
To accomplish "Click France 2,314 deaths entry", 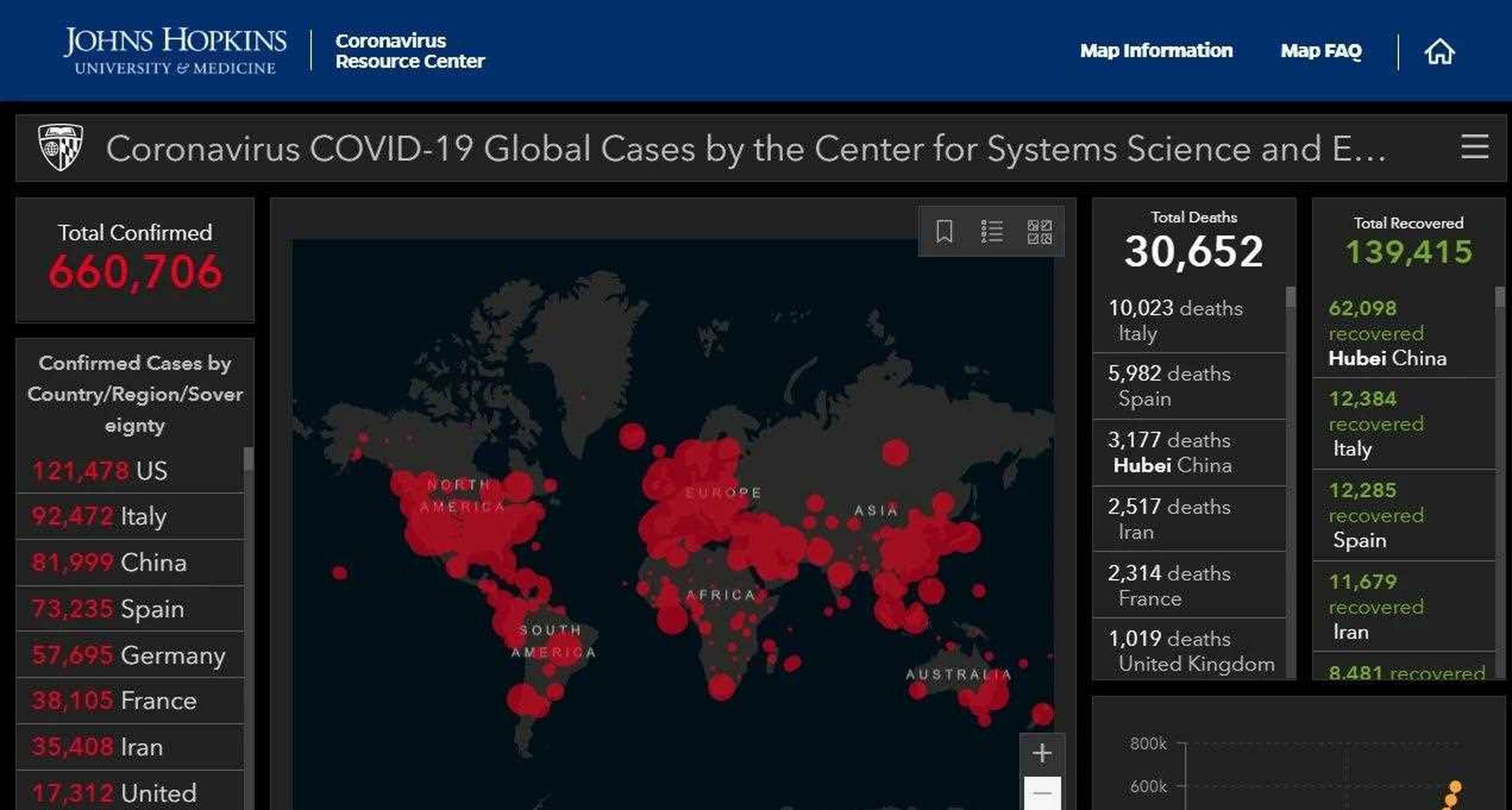I will tap(1189, 585).
